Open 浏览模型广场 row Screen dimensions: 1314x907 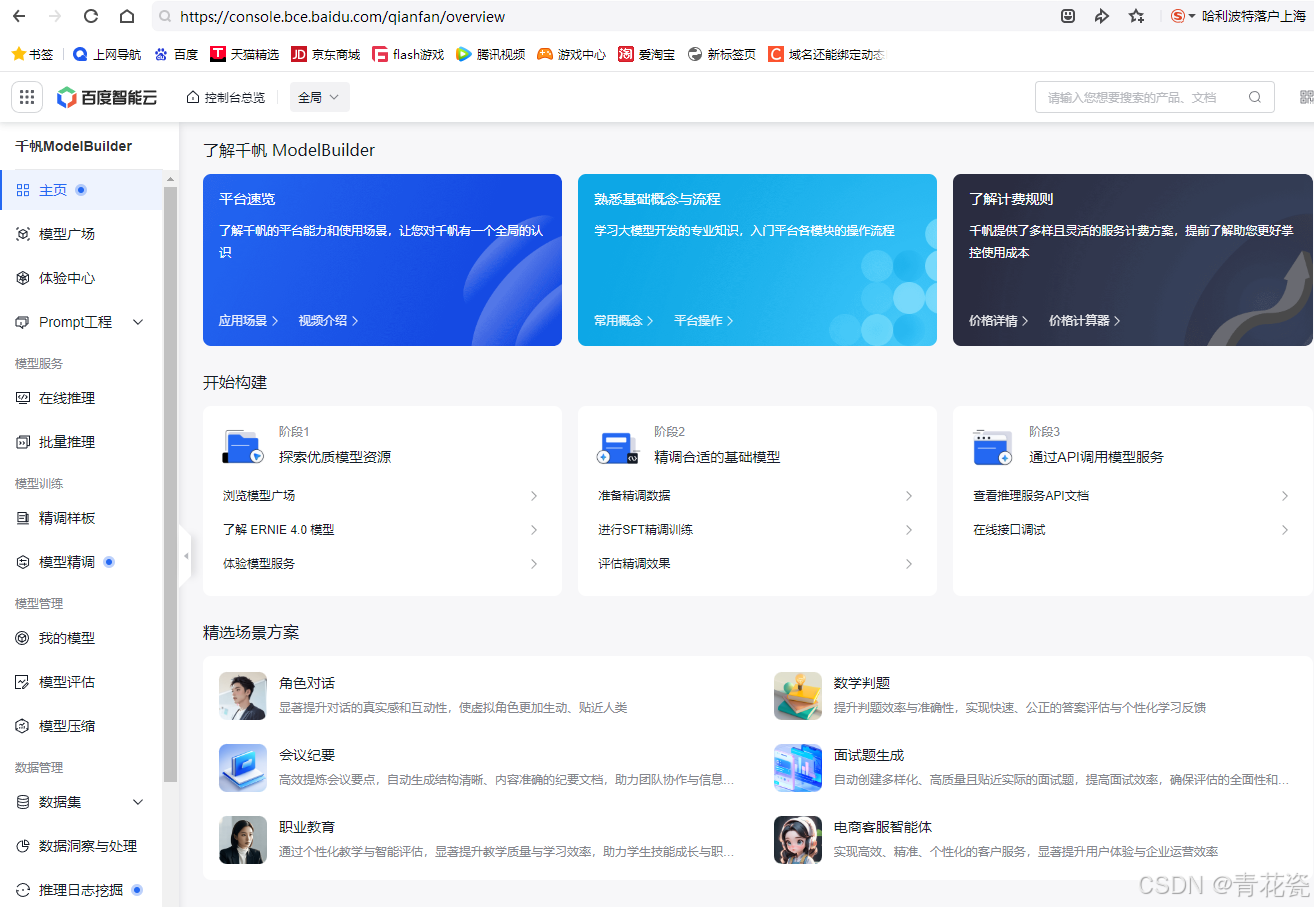coord(381,496)
